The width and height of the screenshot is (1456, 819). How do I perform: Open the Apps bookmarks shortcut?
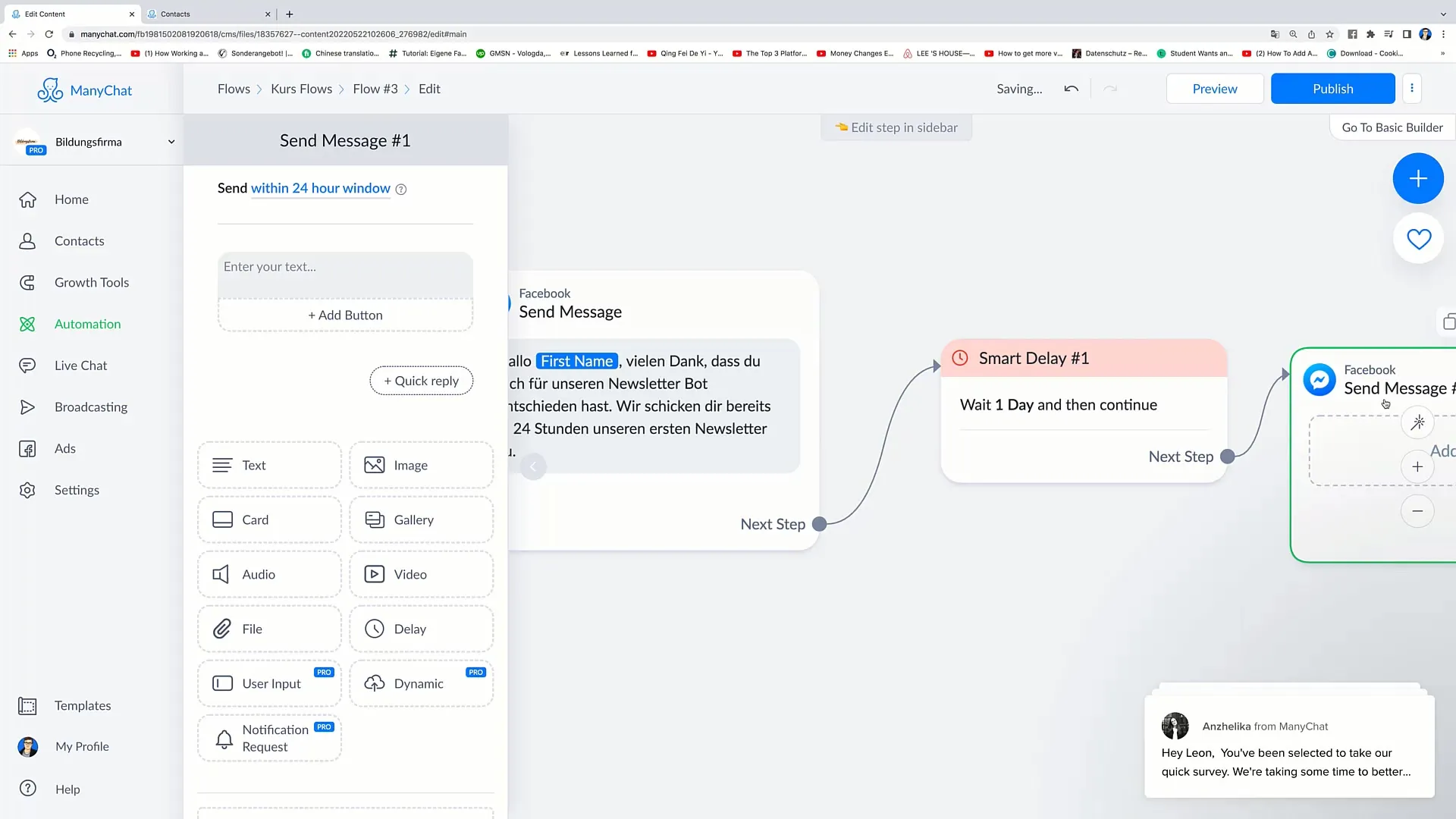[x=23, y=53]
